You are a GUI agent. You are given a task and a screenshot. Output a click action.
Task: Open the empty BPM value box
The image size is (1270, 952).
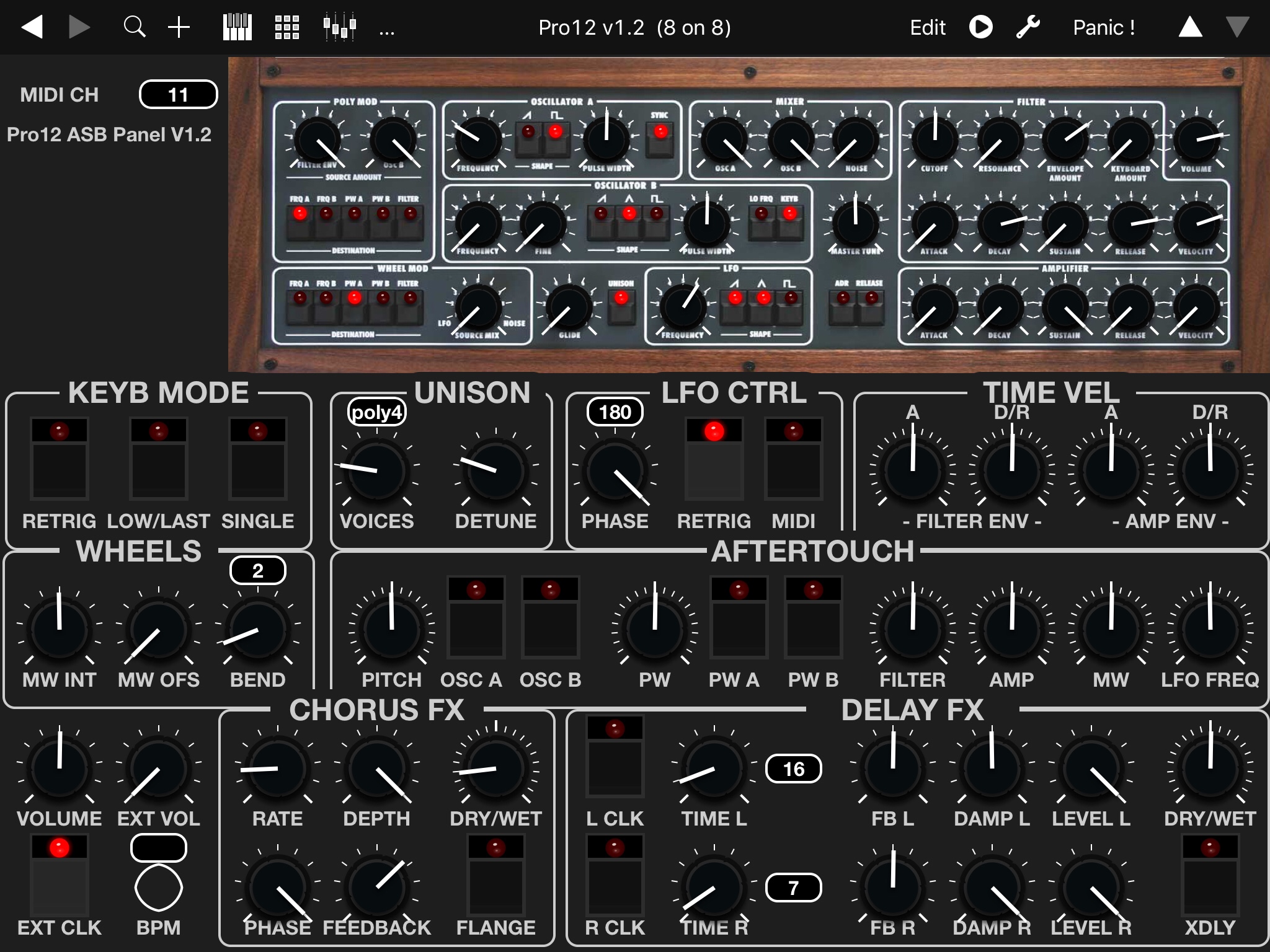click(x=159, y=848)
